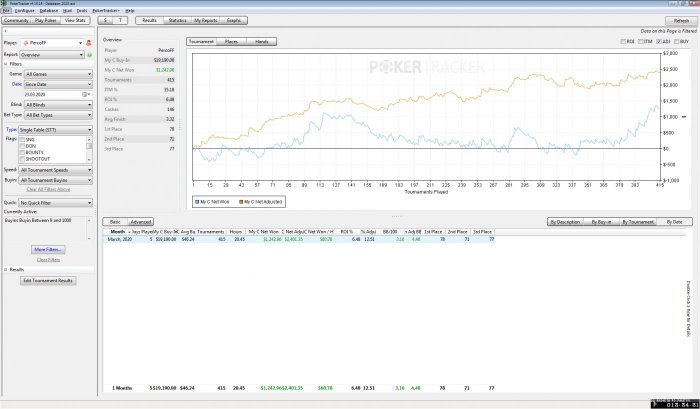Show the Places graph tab
The image size is (700, 409).
tap(231, 42)
